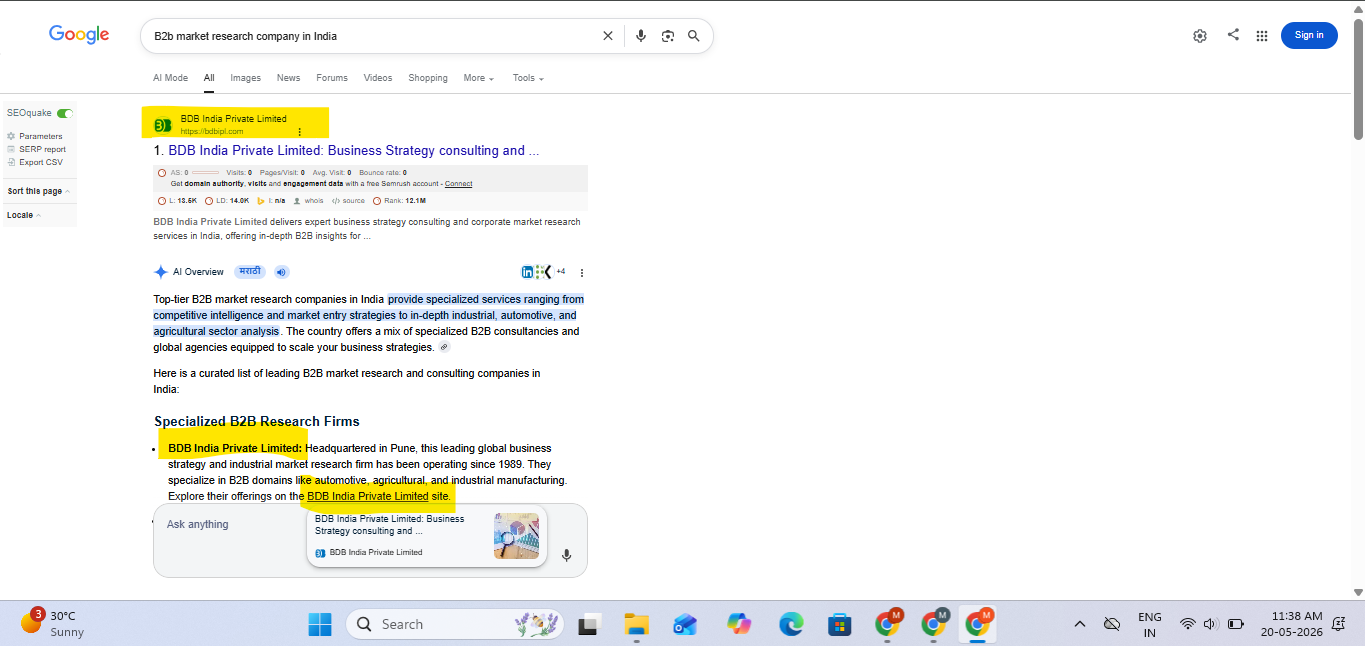Open Windows Start menu
This screenshot has height=646, width=1365.
pyautogui.click(x=320, y=624)
